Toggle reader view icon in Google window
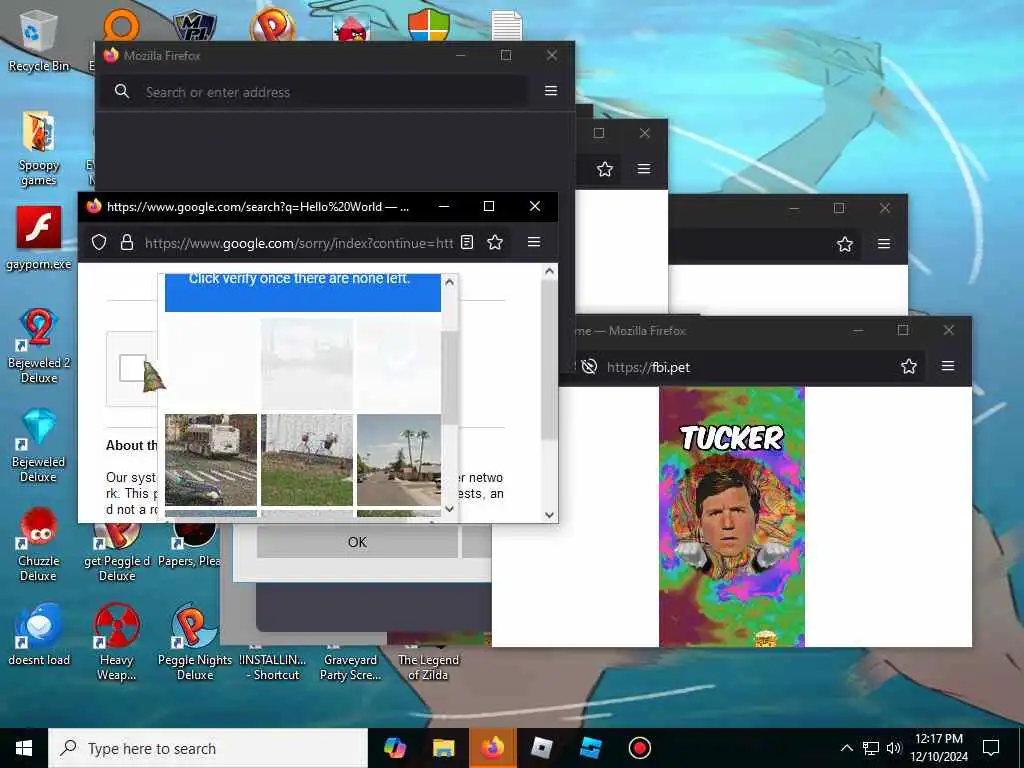 click(467, 242)
